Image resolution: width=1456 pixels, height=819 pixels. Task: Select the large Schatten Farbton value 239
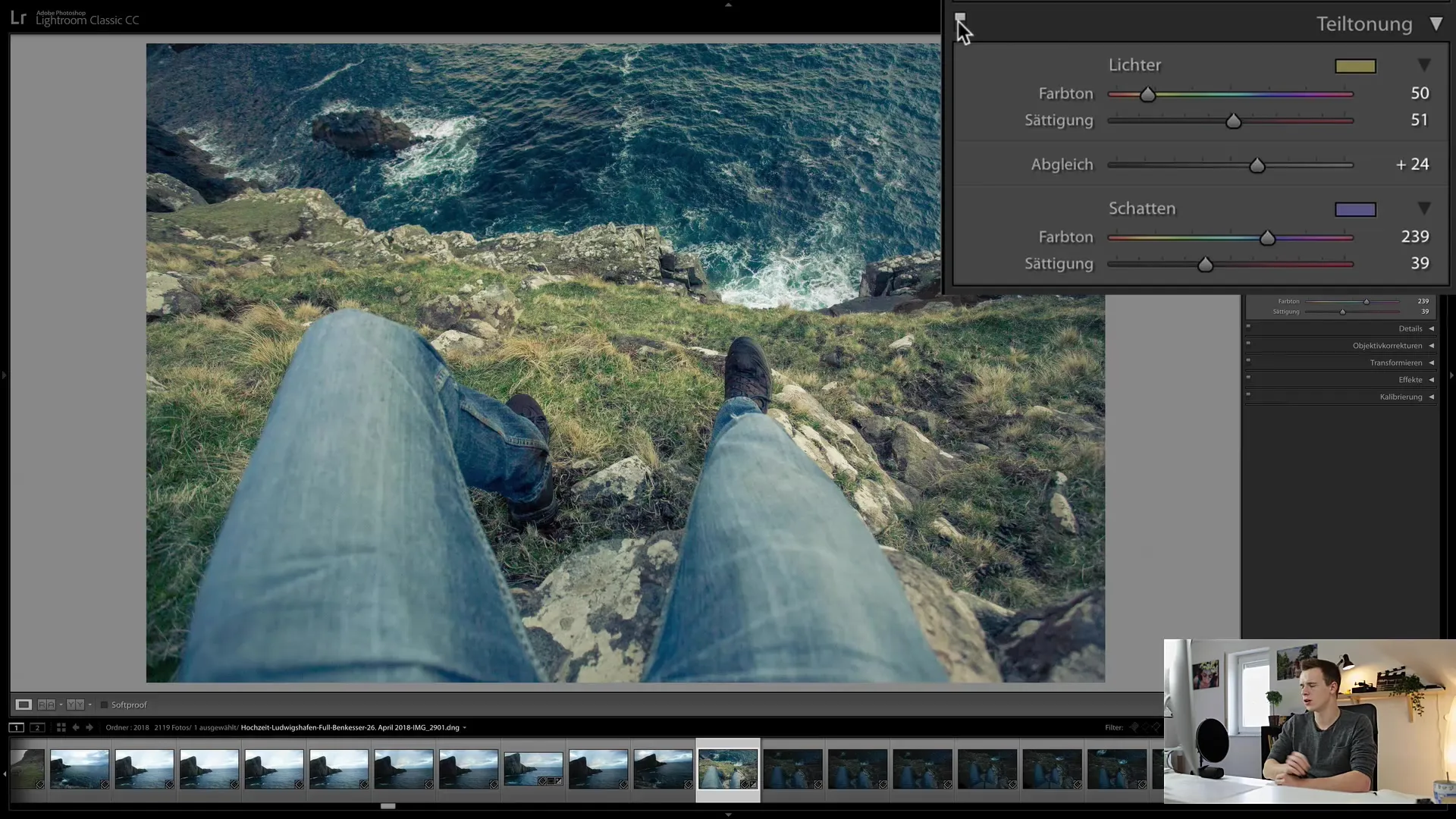tap(1415, 237)
